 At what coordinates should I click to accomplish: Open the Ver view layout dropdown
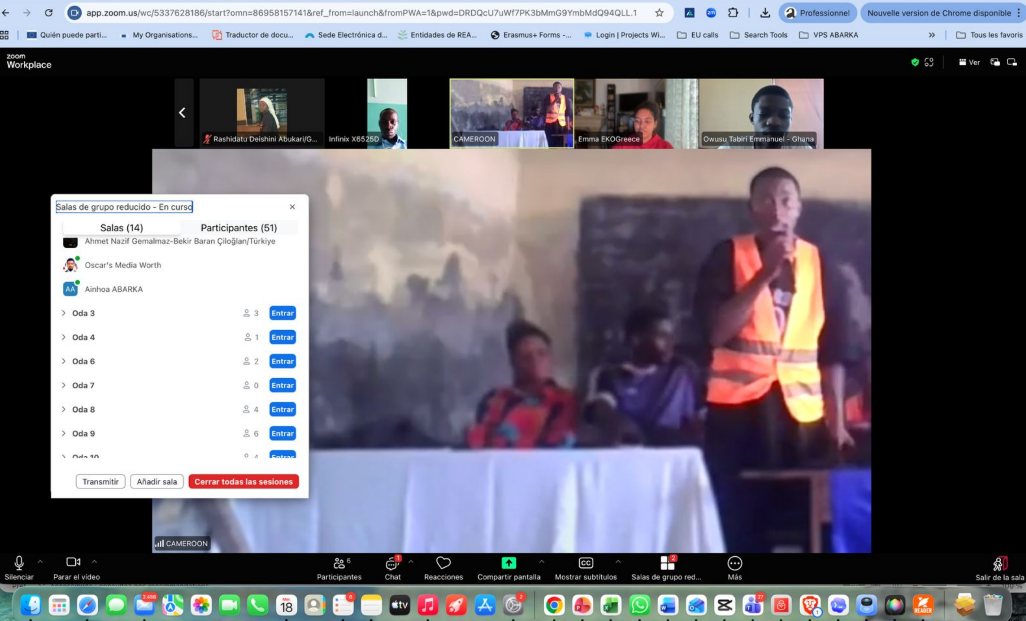point(968,62)
